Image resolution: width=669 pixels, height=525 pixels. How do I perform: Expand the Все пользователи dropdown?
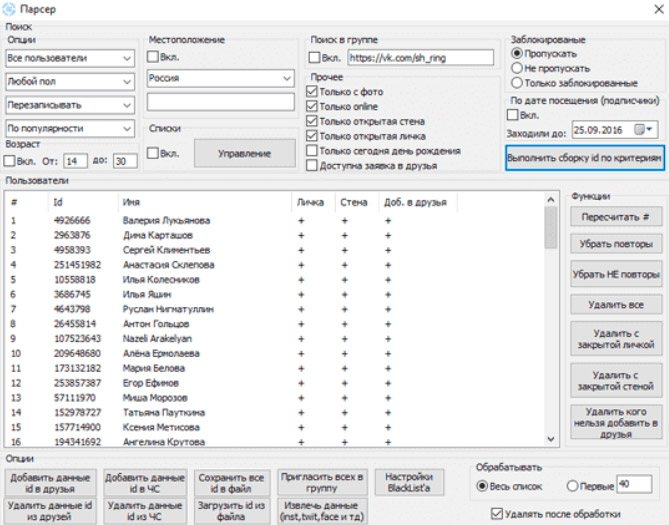[70, 58]
